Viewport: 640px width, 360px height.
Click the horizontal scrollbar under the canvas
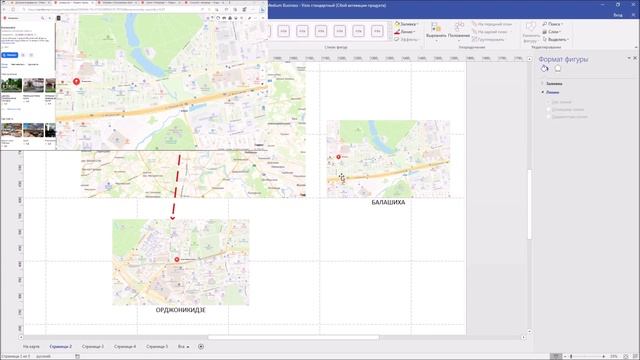pyautogui.click(x=293, y=338)
